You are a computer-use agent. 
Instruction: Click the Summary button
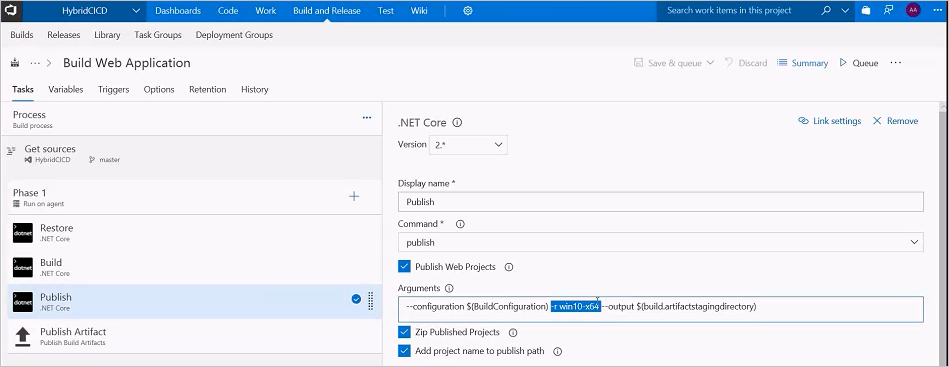coord(803,63)
